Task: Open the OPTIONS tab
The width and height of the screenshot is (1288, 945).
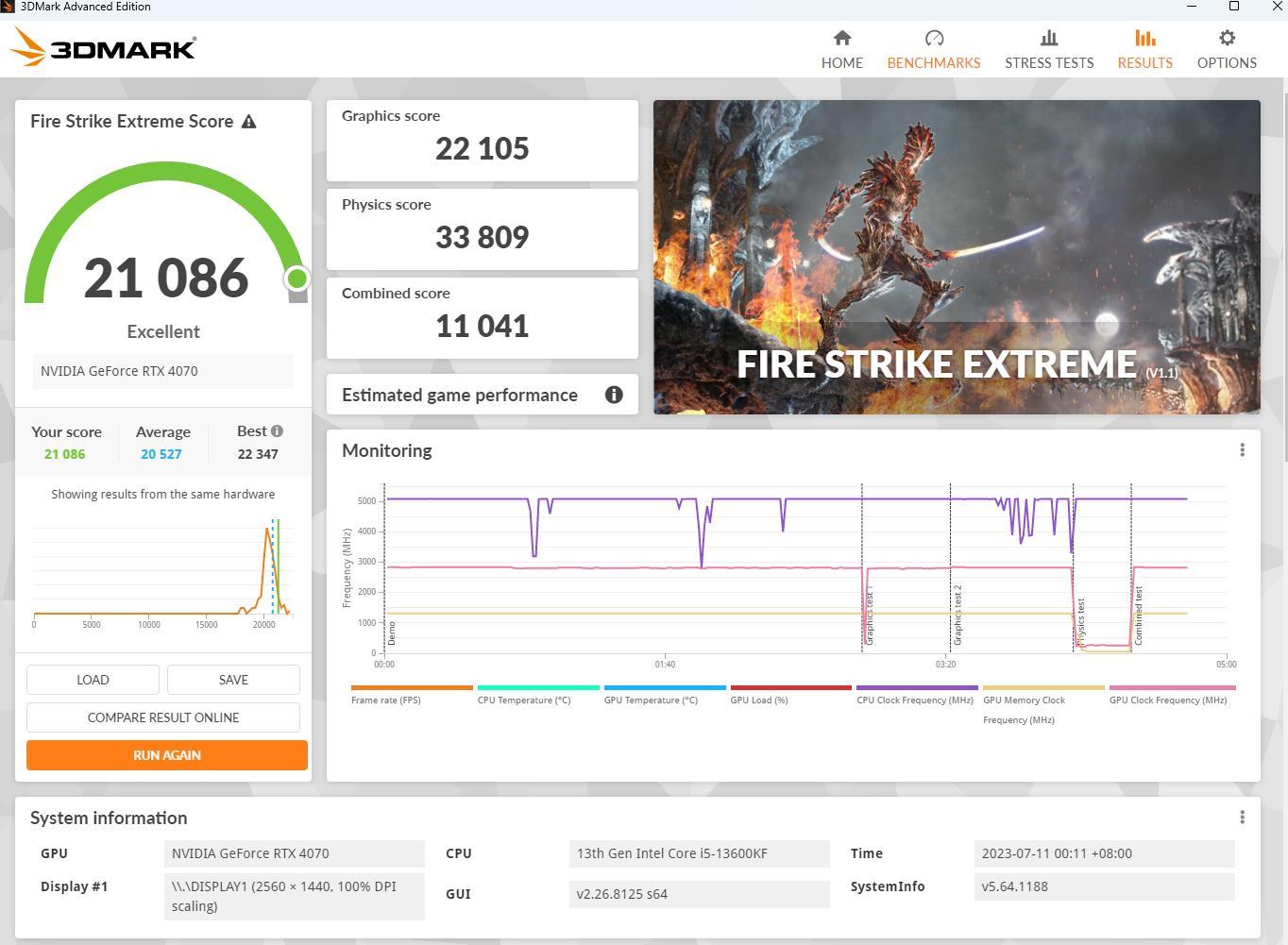Action: point(1227,50)
